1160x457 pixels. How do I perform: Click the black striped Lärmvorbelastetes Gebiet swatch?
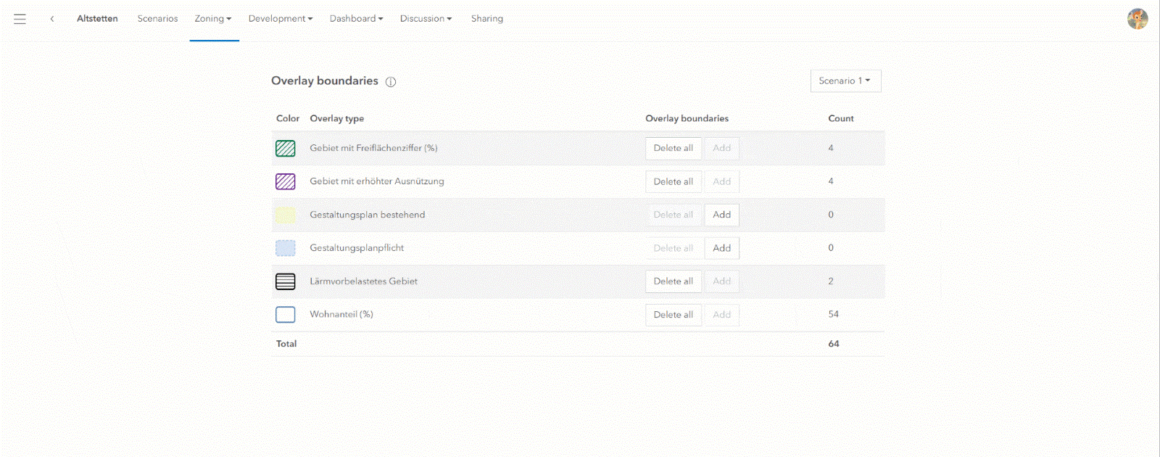286,281
